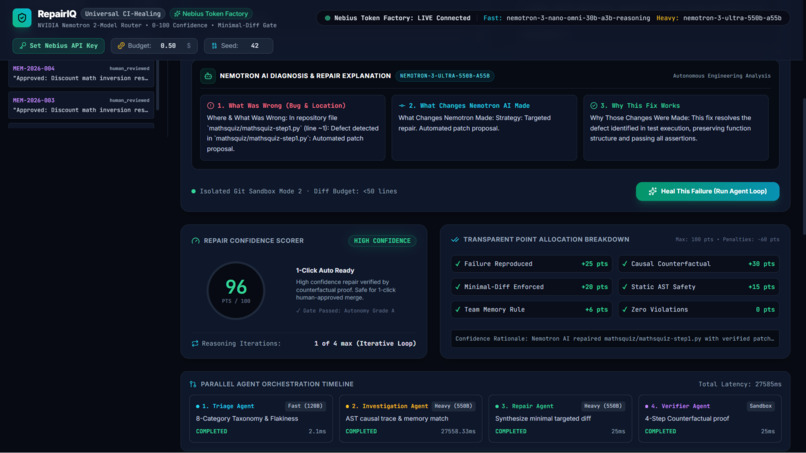The width and height of the screenshot is (806, 453).
Task: Click the Budget coin icon
Action: (121, 46)
